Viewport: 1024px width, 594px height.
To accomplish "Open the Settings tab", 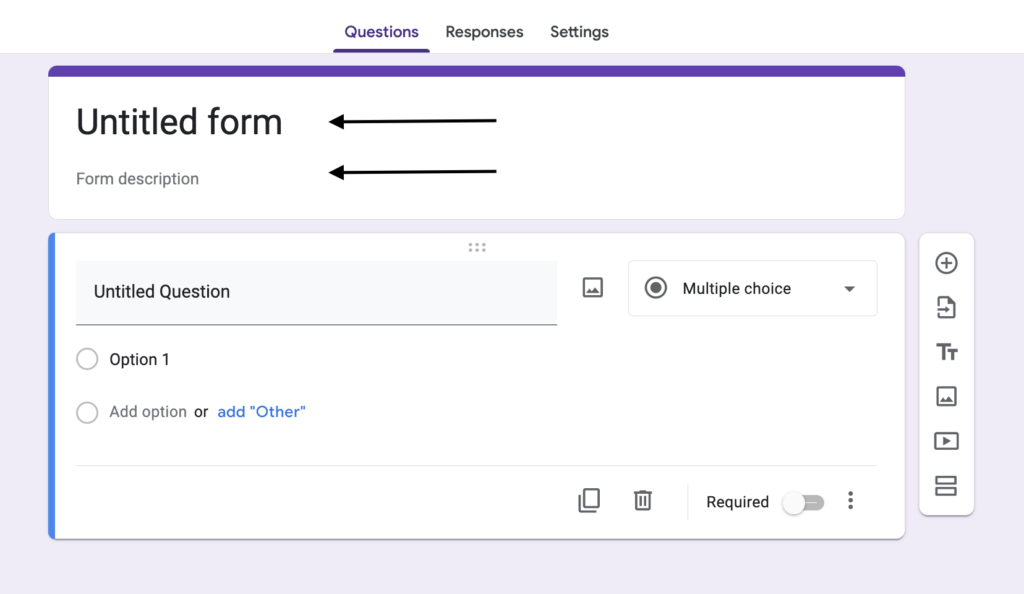I will coord(579,32).
